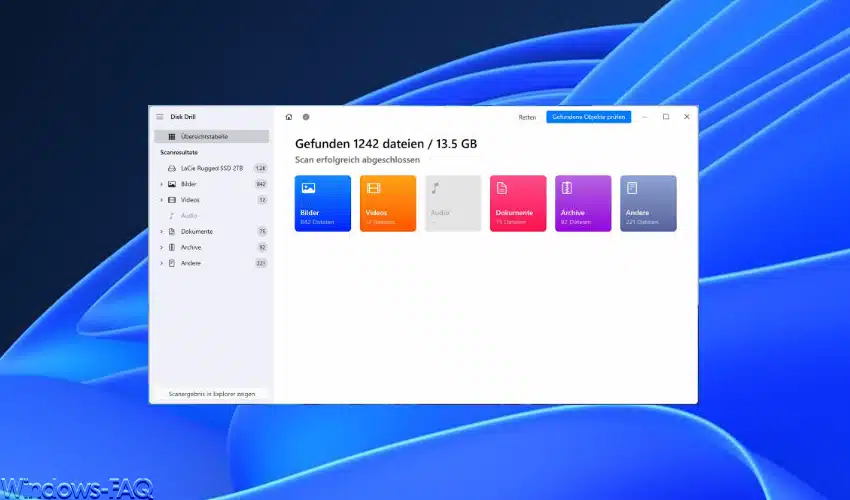The width and height of the screenshot is (850, 500).
Task: Click the document icon of the sidebar Dokumente row
Action: click(x=172, y=231)
